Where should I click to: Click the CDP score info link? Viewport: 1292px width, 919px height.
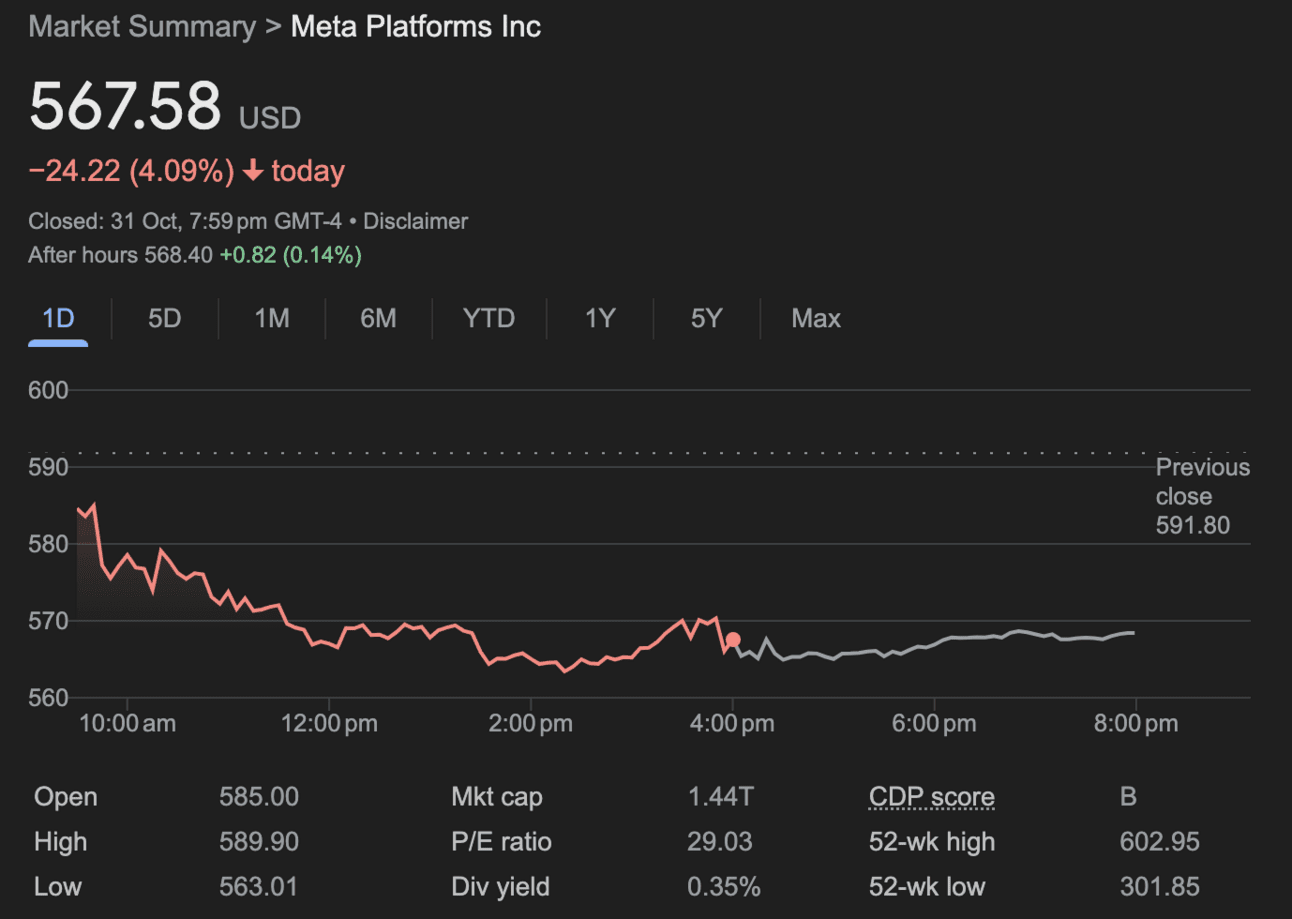pyautogui.click(x=931, y=797)
